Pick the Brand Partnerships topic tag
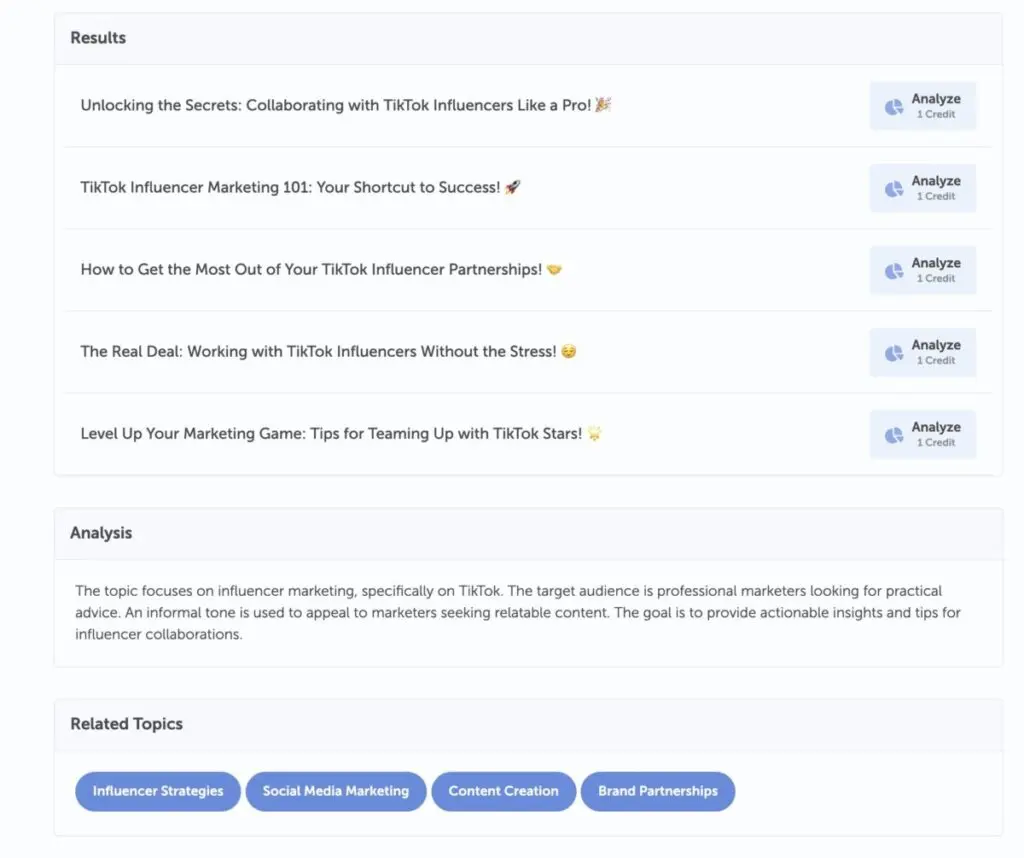 658,791
